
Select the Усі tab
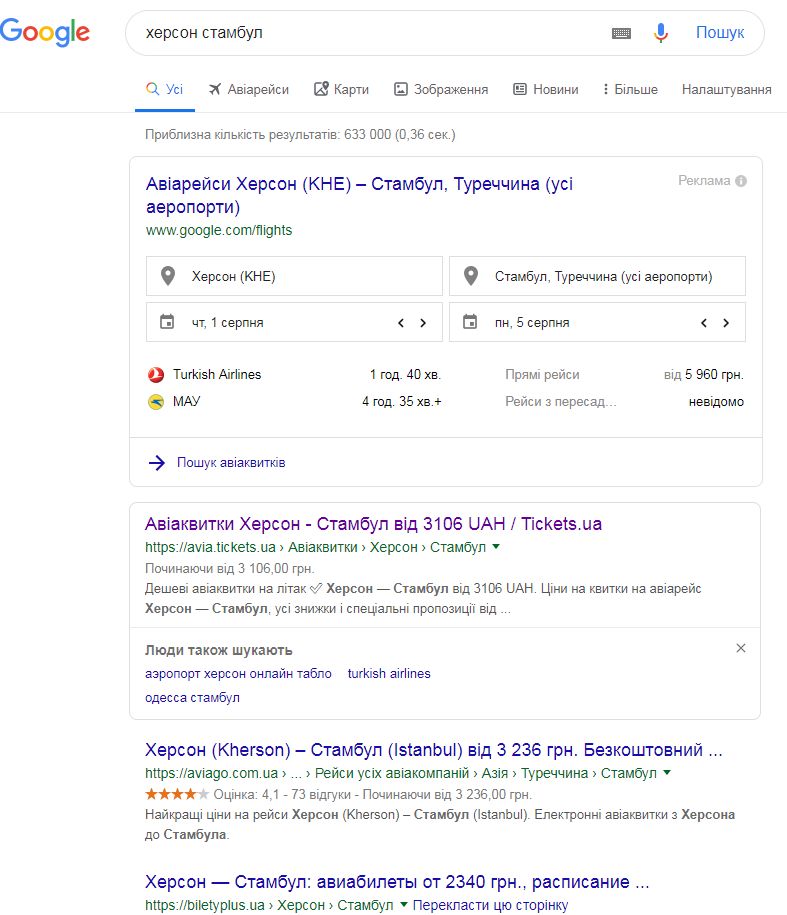pyautogui.click(x=165, y=89)
